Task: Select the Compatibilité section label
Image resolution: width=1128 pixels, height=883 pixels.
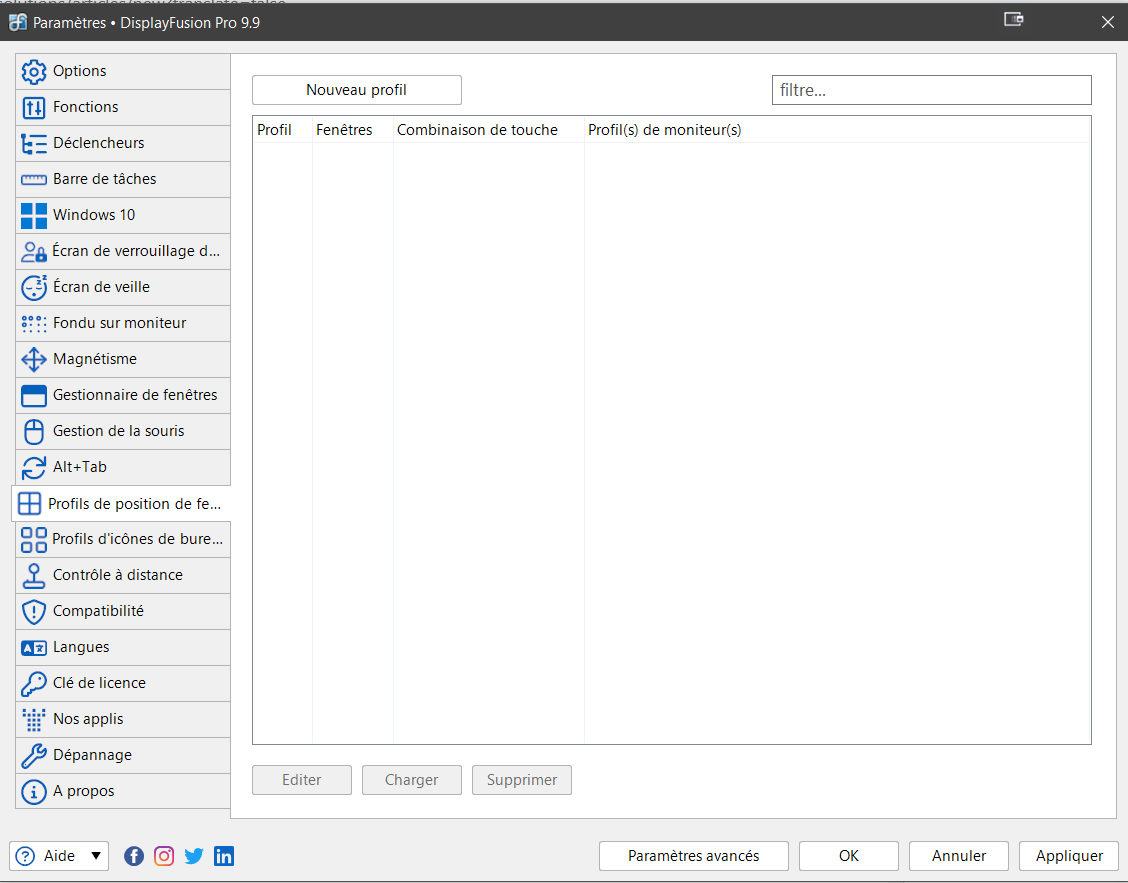Action: 99,610
